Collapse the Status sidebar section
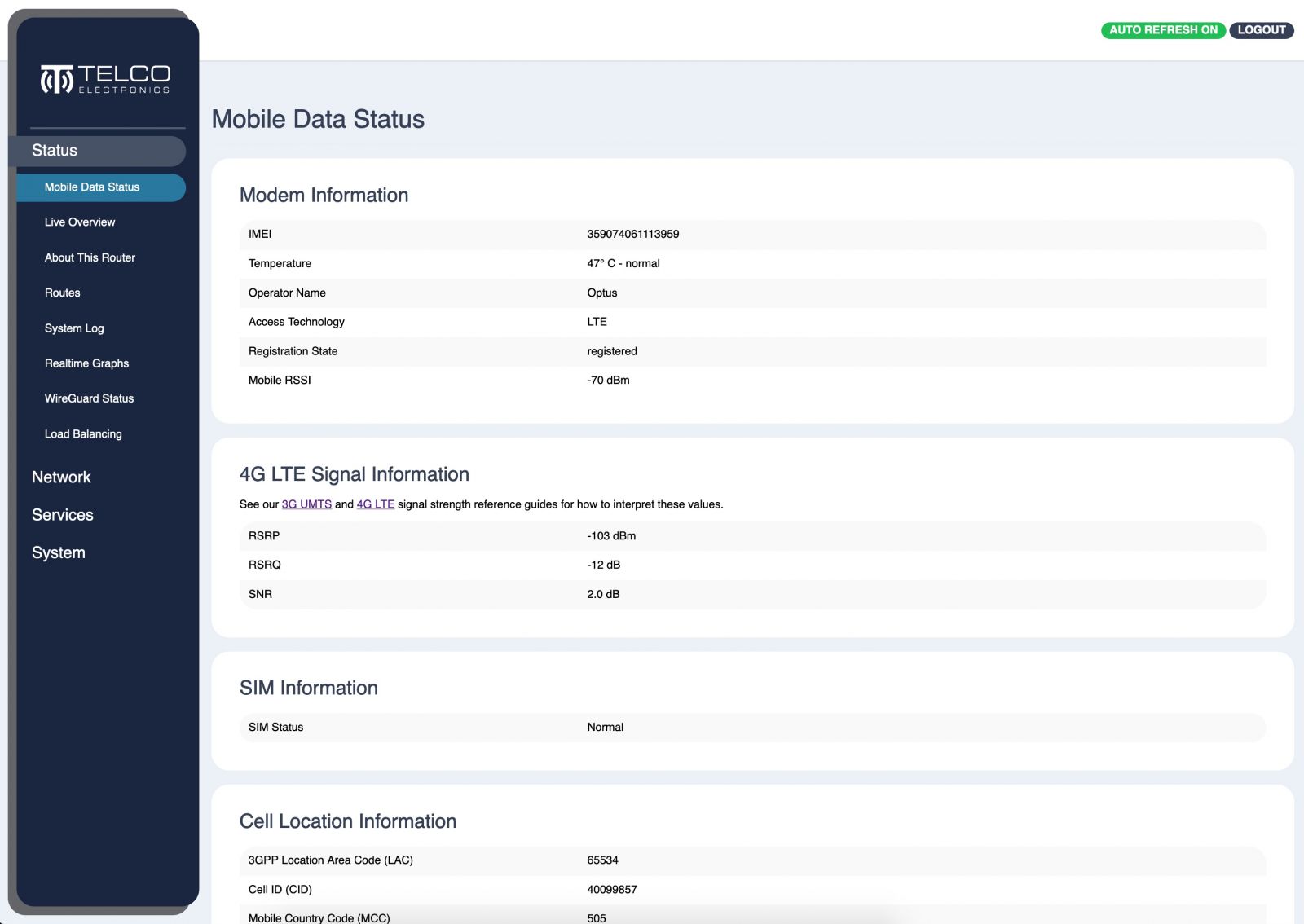This screenshot has width=1304, height=924. click(x=97, y=151)
